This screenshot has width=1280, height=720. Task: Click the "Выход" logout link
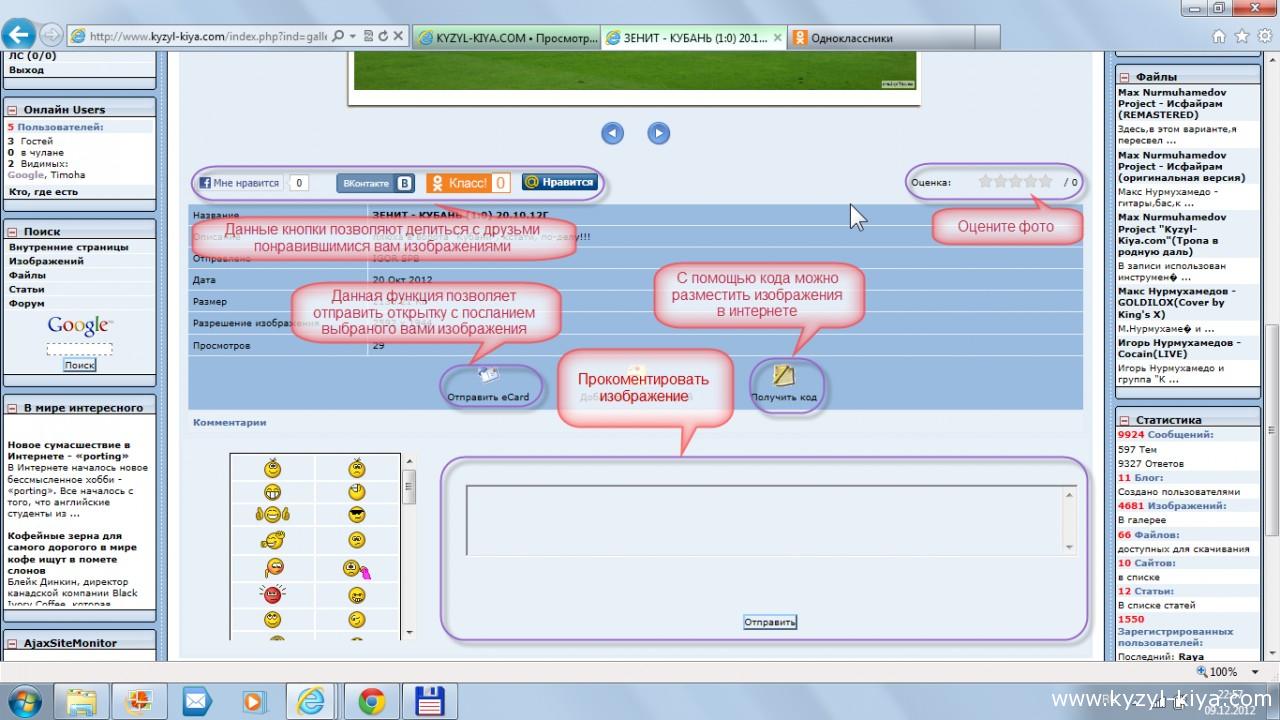pos(27,70)
